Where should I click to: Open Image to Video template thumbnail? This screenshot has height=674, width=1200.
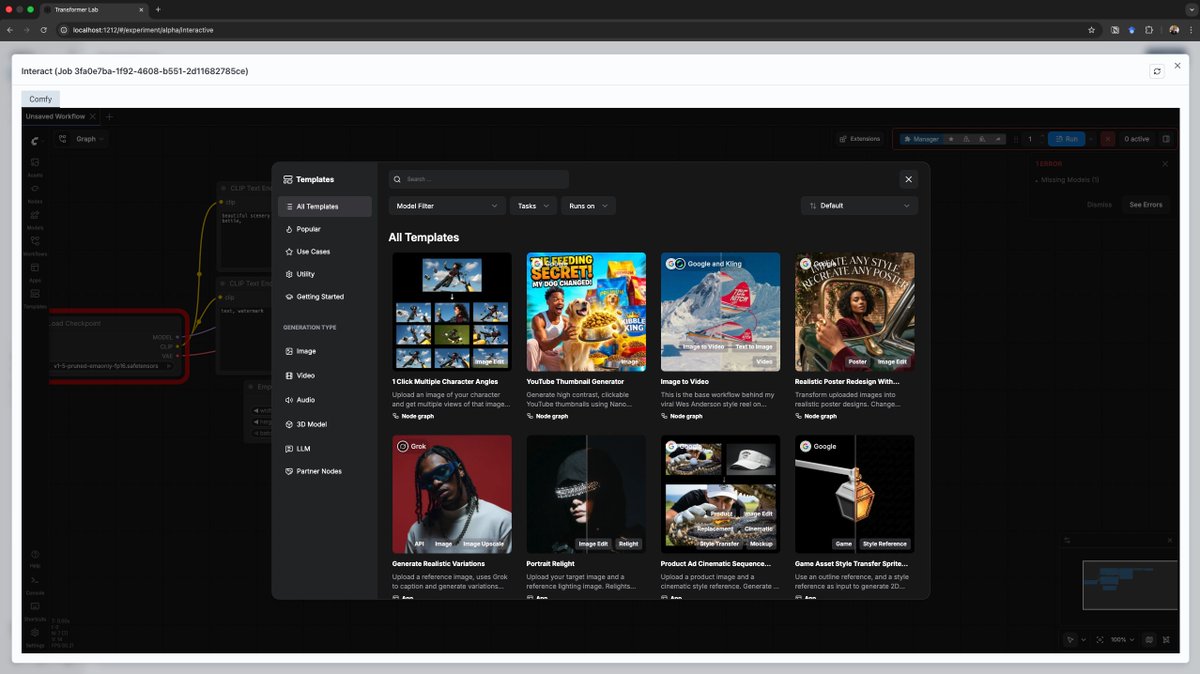click(720, 312)
